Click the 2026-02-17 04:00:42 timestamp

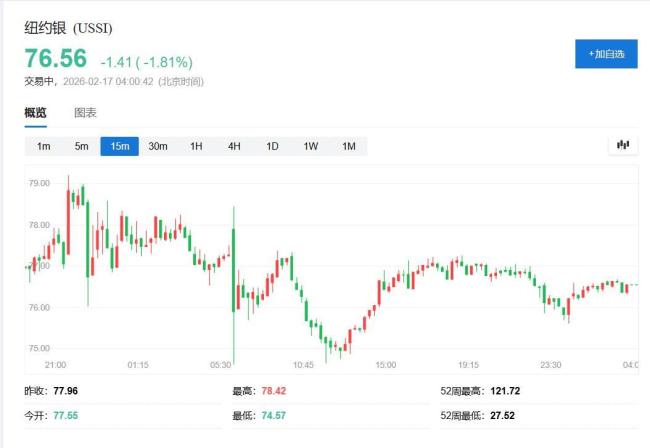point(108,82)
